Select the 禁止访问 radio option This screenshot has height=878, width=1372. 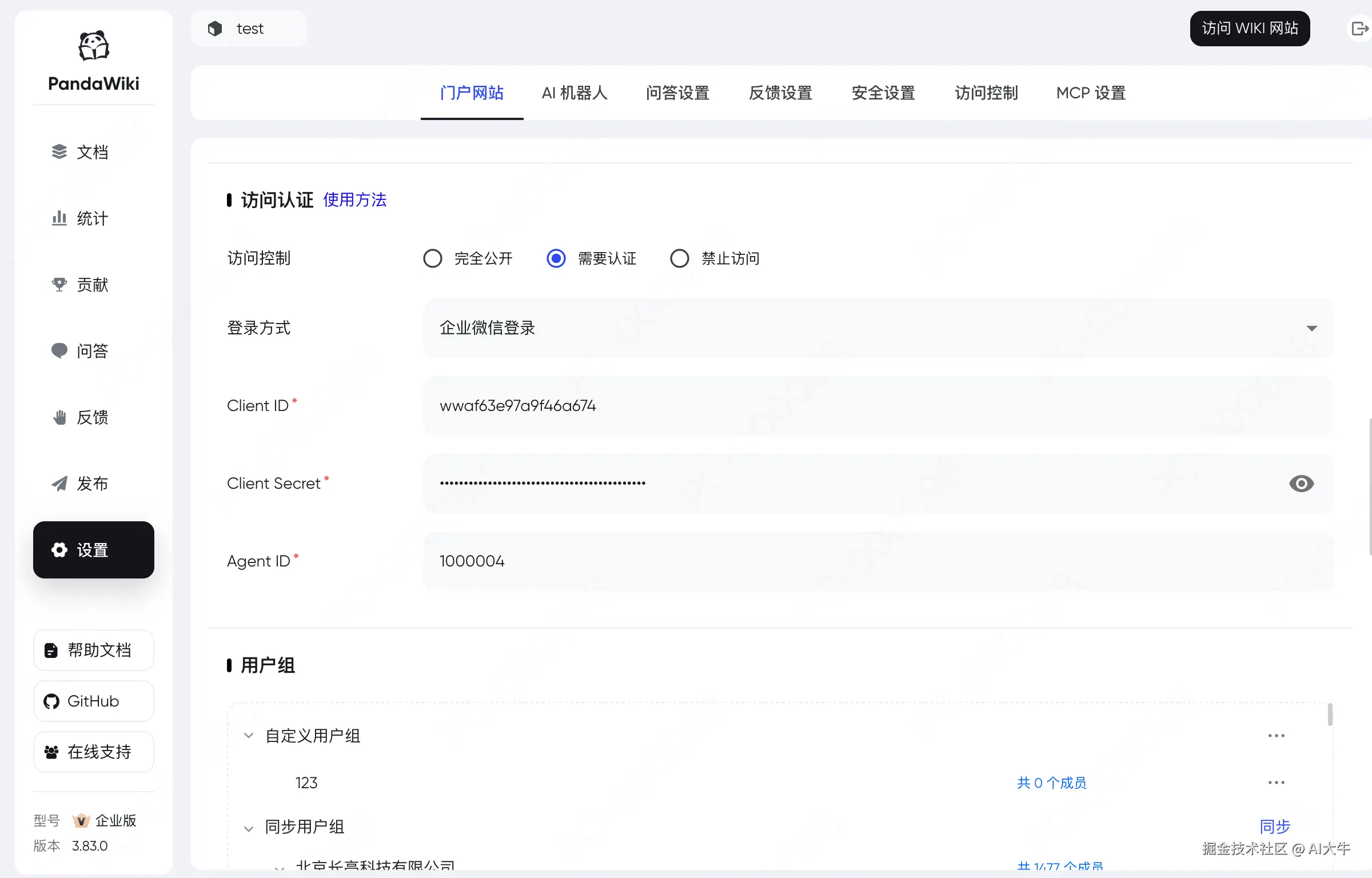click(680, 258)
